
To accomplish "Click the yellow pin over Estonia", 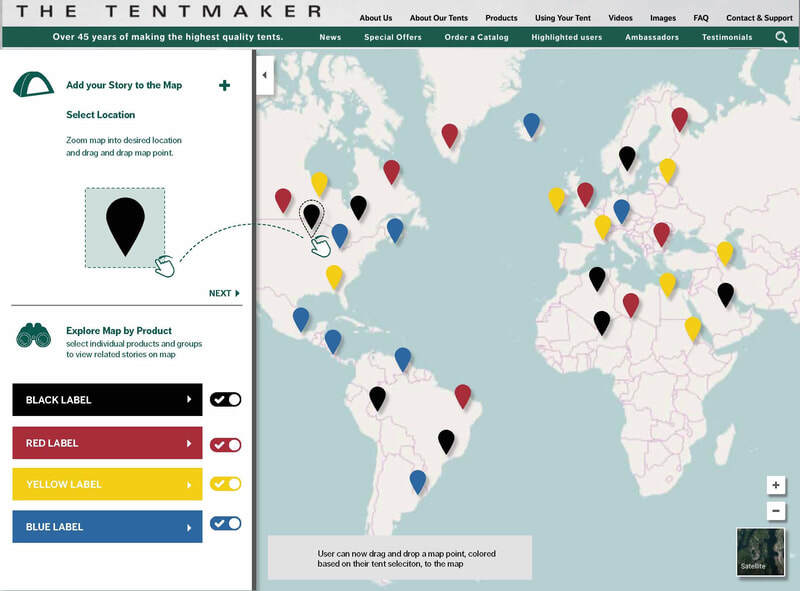I will [667, 171].
